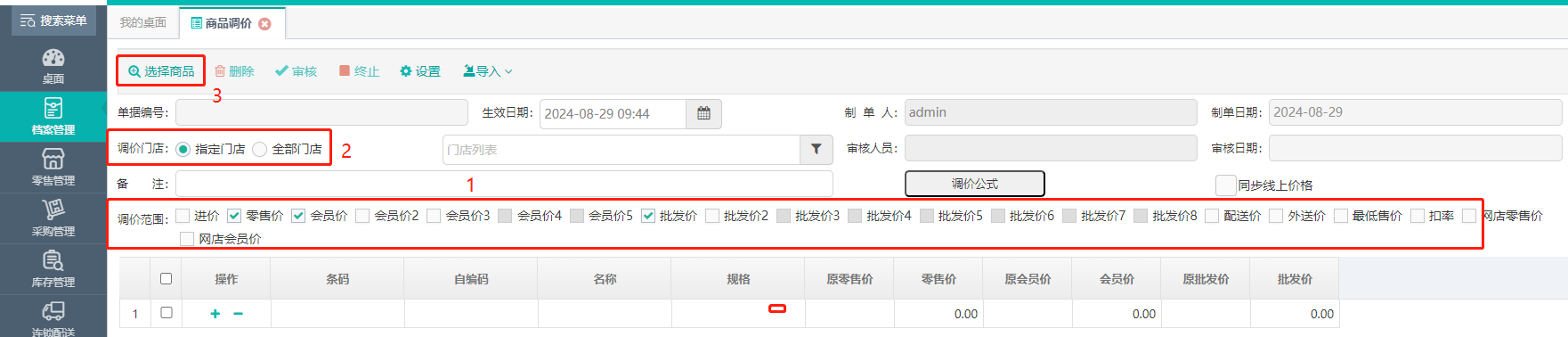Click the 门店列表 filter icon
The height and width of the screenshot is (337, 1568).
(816, 150)
